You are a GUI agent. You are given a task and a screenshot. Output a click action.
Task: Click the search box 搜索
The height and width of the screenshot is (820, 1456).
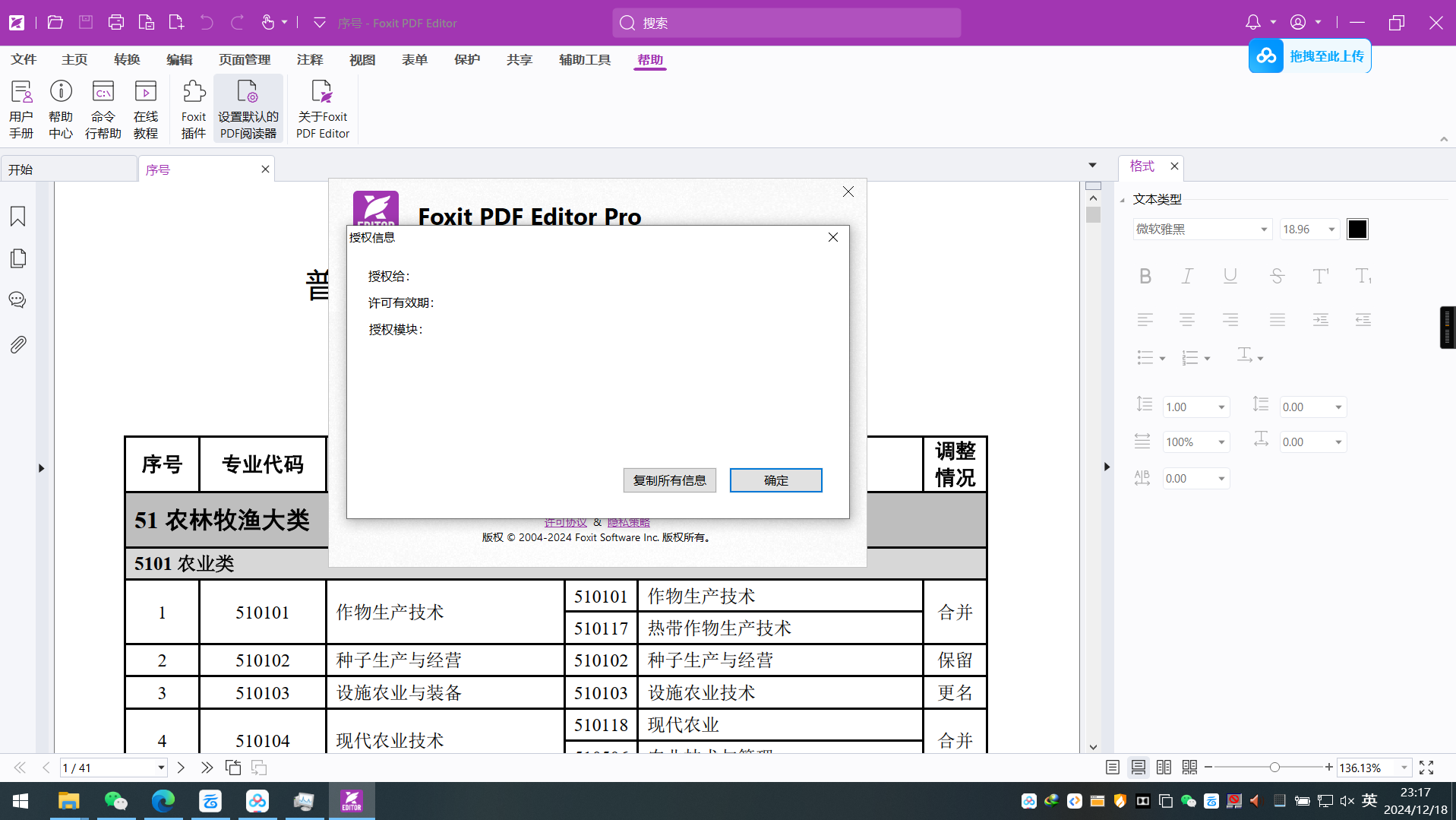click(x=786, y=23)
